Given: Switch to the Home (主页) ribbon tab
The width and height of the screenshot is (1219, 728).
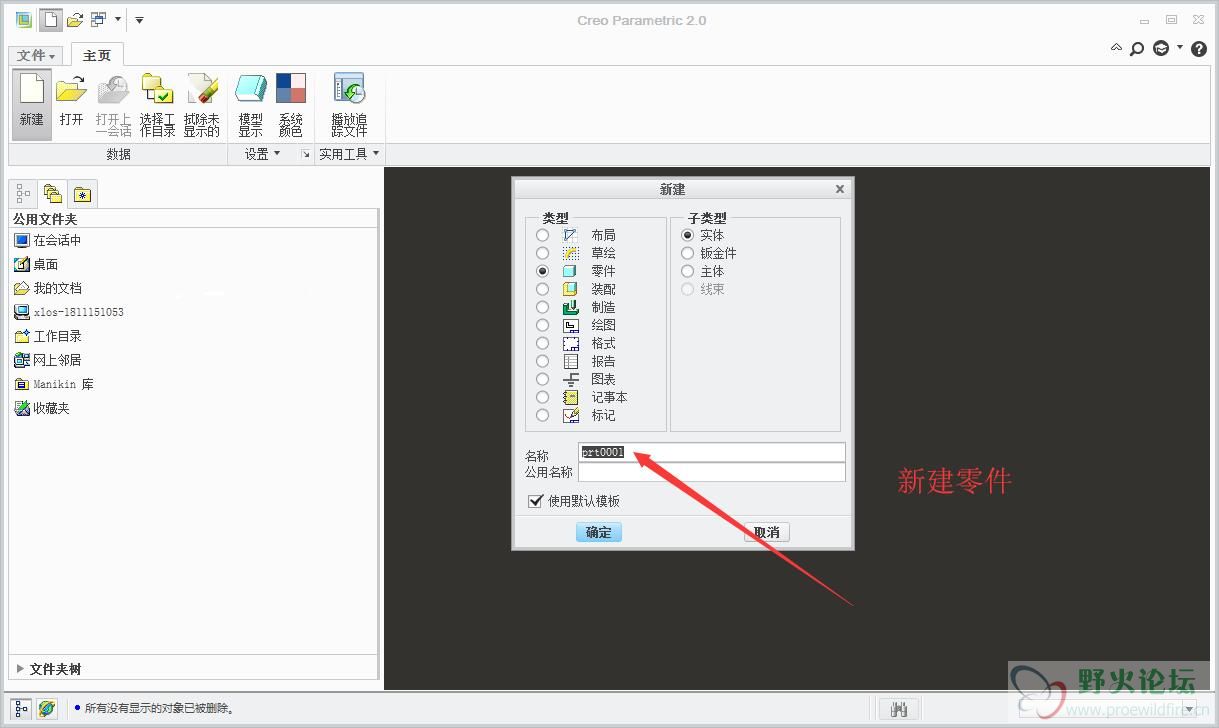Looking at the screenshot, I should (97, 56).
